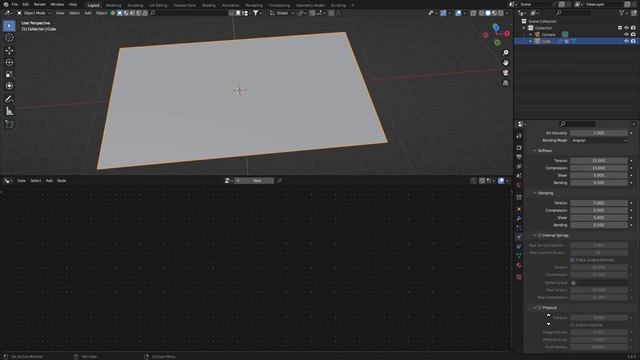
Task: Toggle camera view in viewport
Action: point(505,73)
